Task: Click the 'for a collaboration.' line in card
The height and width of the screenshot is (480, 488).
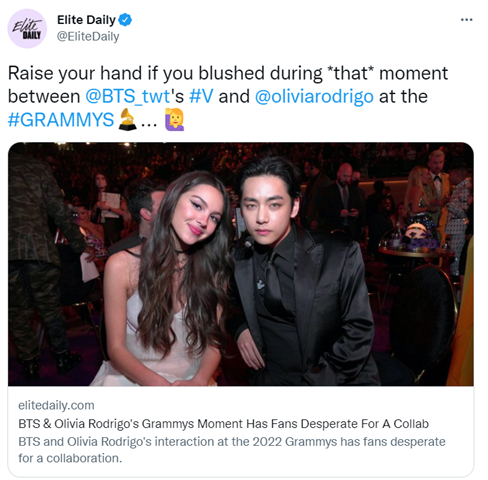Action: (70, 458)
